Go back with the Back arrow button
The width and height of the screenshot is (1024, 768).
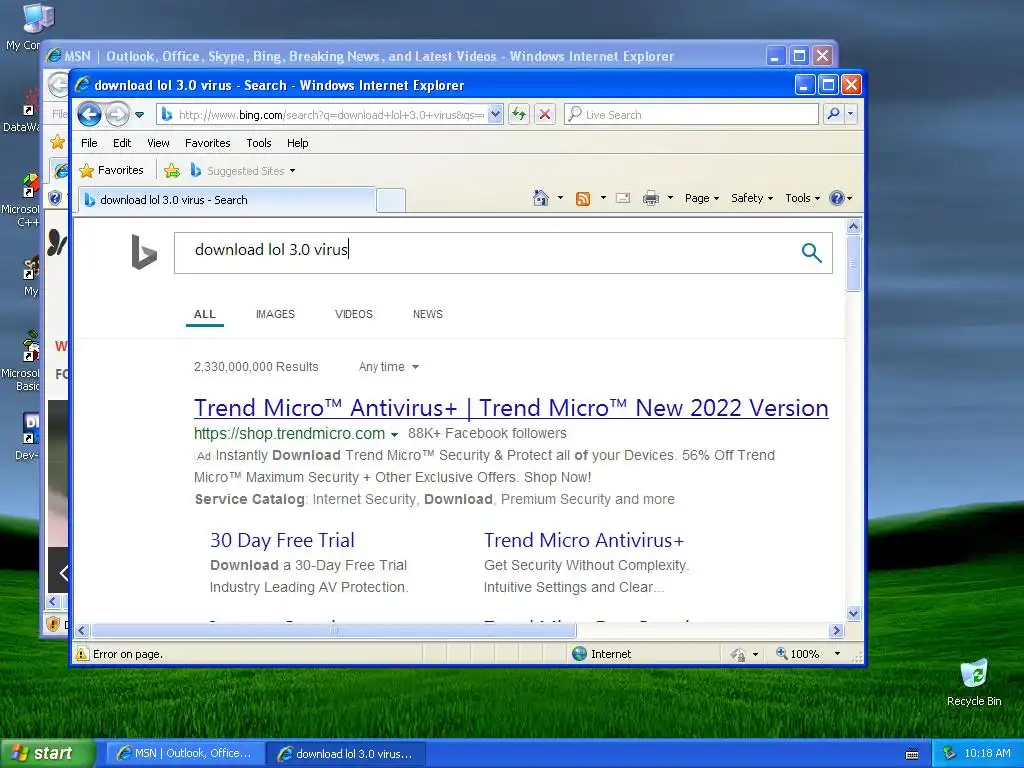[x=89, y=115]
